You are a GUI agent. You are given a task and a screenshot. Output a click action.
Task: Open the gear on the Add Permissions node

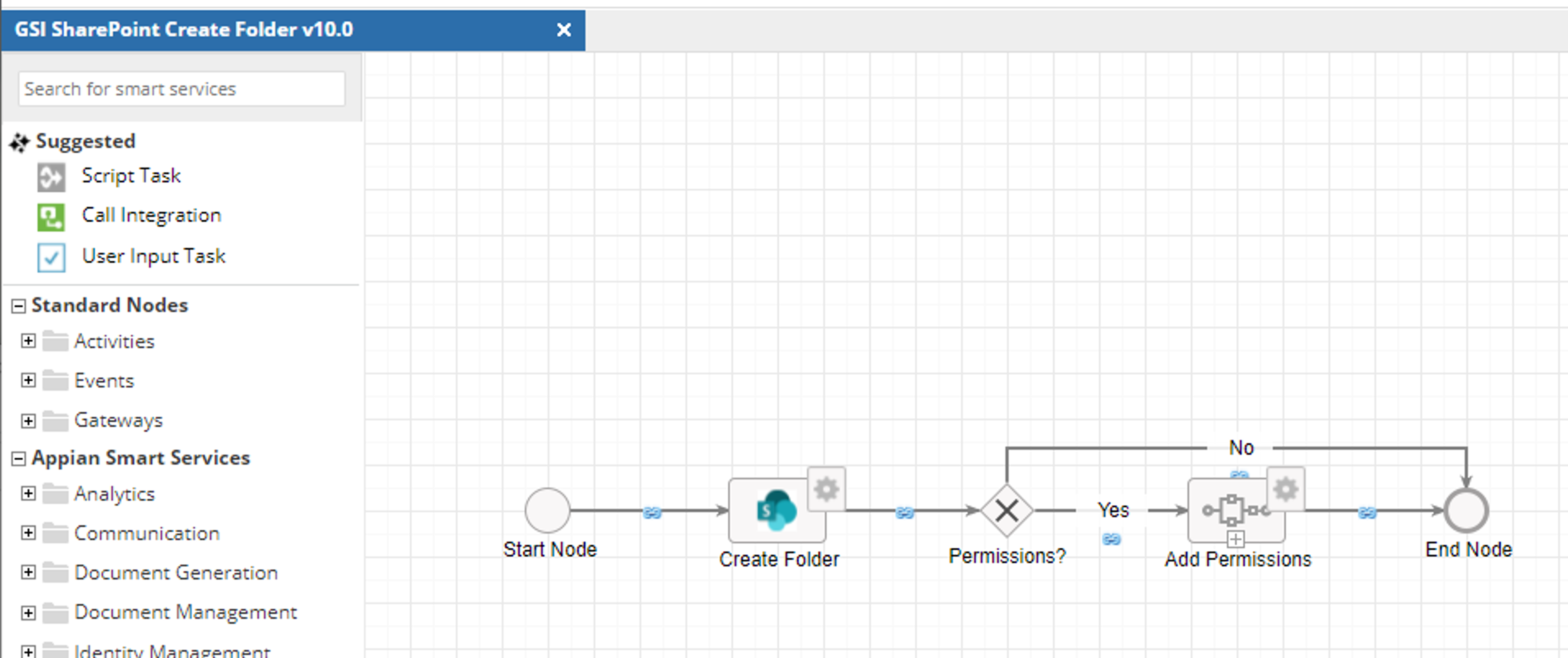(1285, 489)
